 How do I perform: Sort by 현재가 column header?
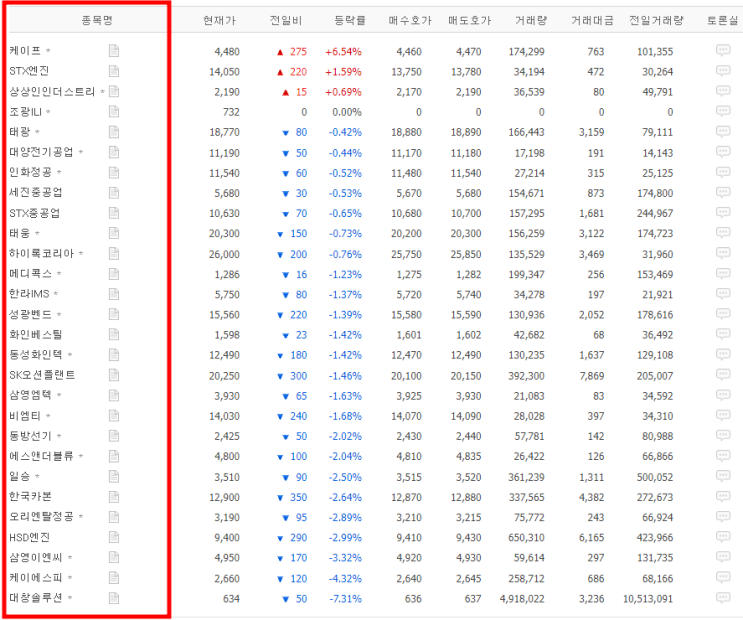pyautogui.click(x=219, y=20)
